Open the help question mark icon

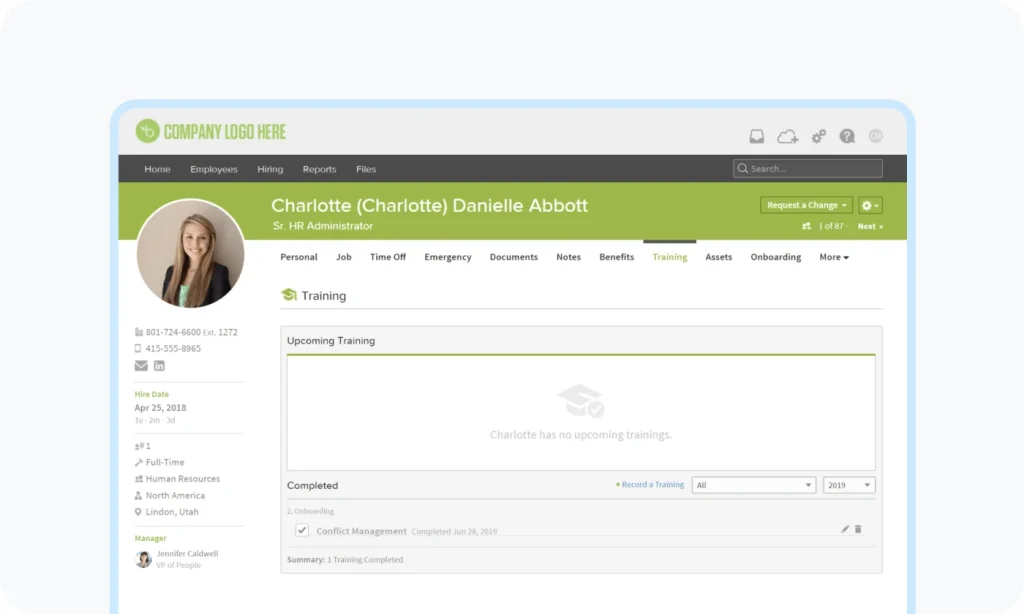[847, 136]
